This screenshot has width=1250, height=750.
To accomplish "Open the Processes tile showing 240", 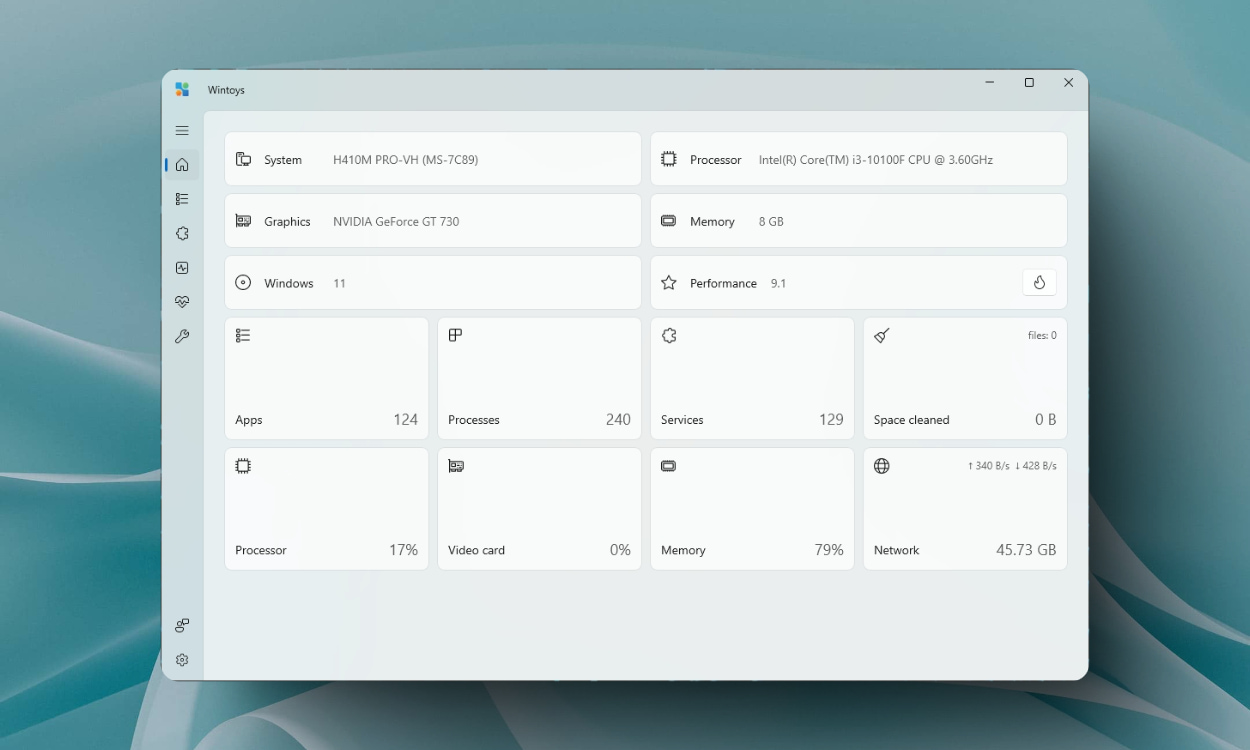I will [x=539, y=379].
